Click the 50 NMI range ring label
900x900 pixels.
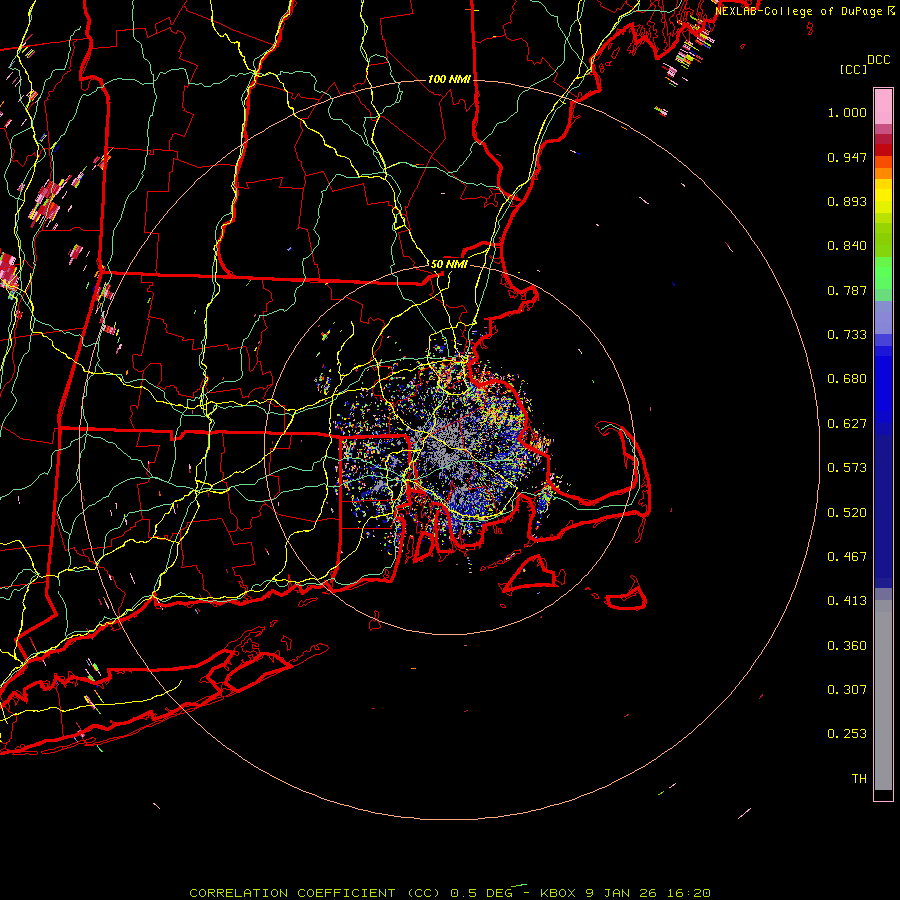449,264
